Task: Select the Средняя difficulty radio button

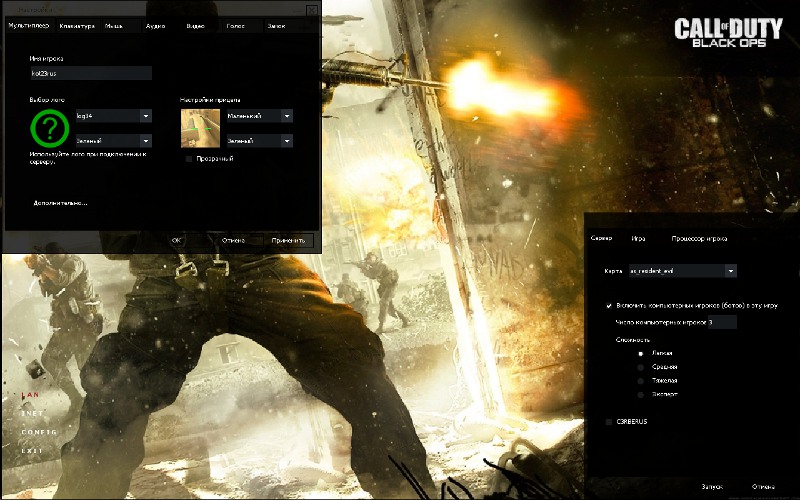Action: pos(641,367)
